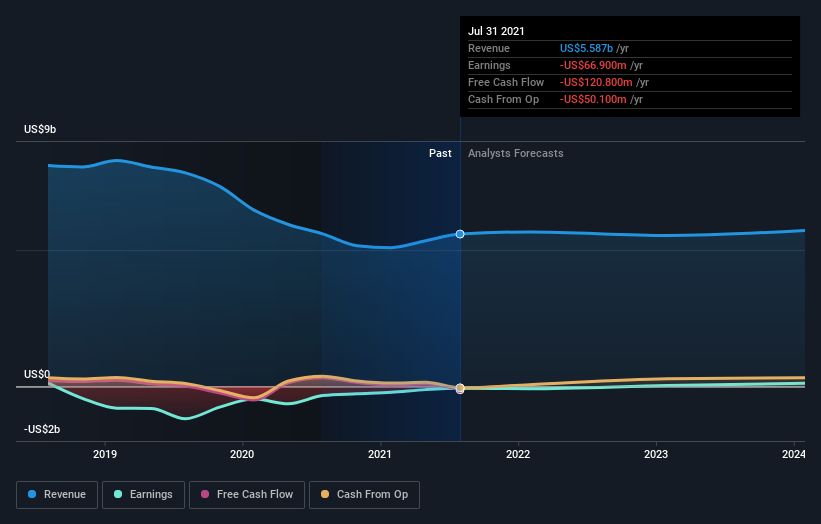Click the -US$66.900m earnings value
This screenshot has height=524, width=821.
pyautogui.click(x=593, y=65)
